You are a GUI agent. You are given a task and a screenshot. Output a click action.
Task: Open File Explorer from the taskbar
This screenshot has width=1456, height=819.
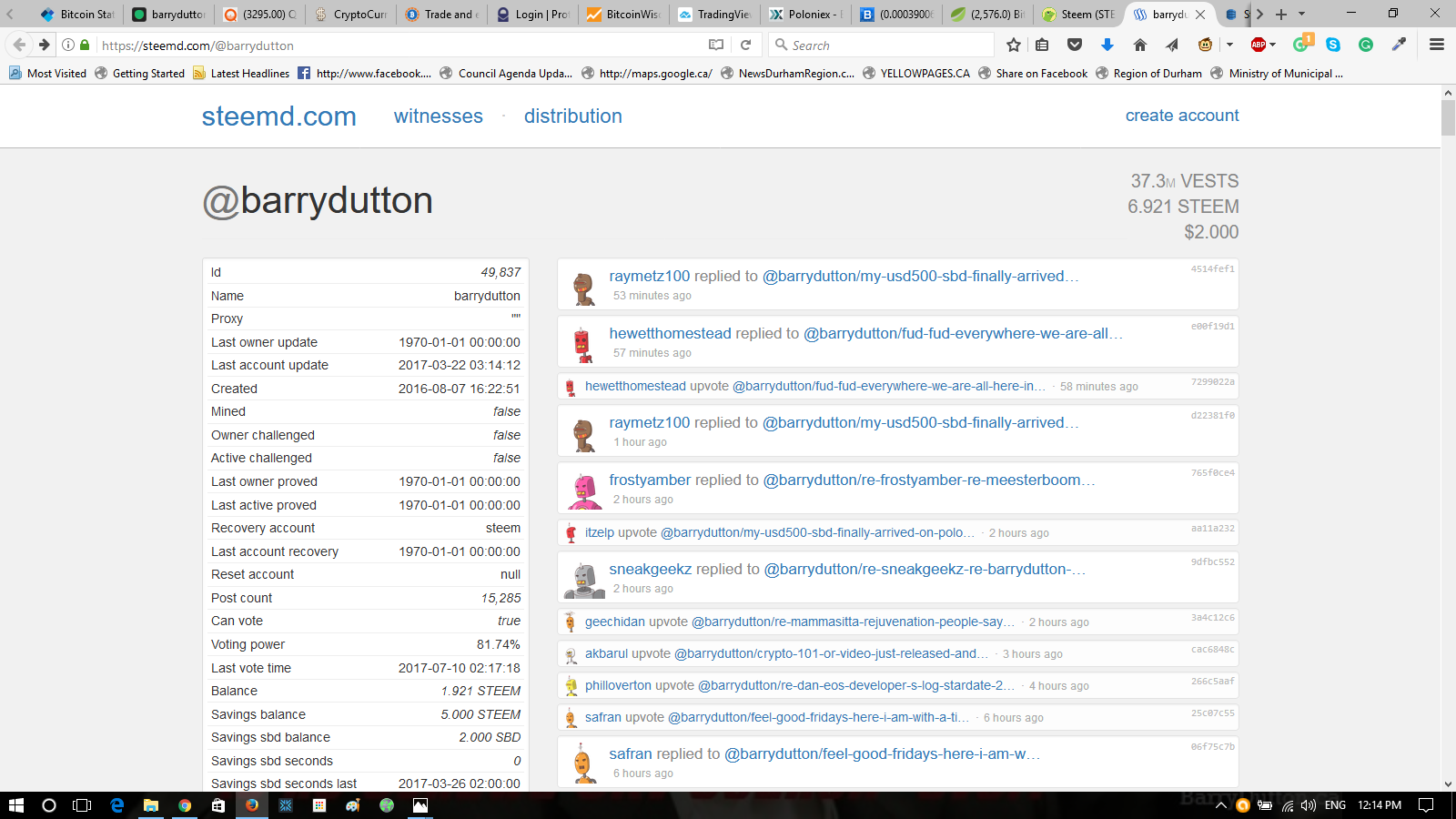pos(151,805)
